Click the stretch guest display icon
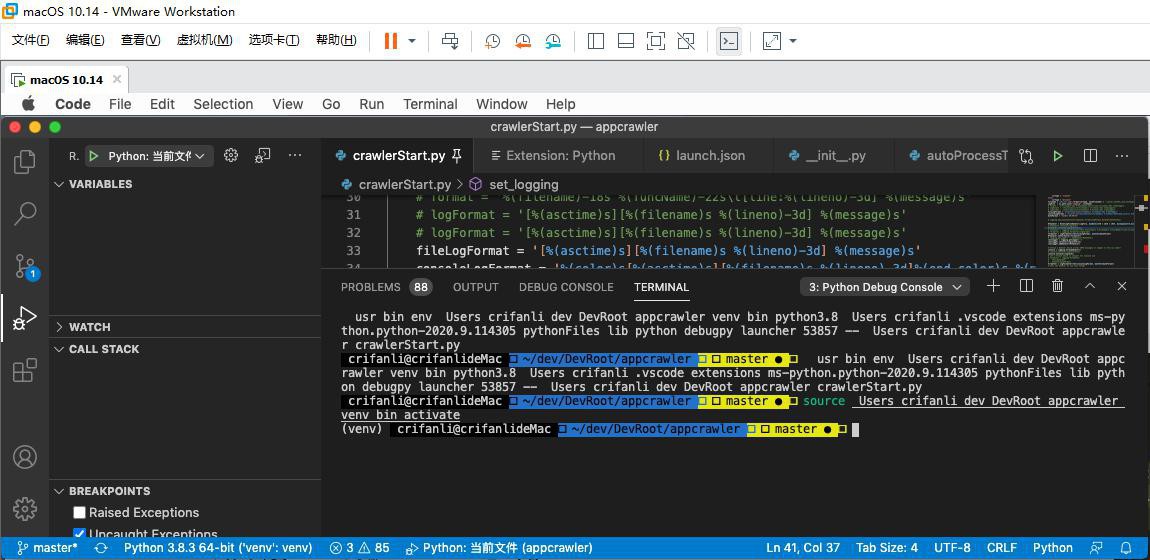This screenshot has width=1150, height=560. click(x=772, y=41)
